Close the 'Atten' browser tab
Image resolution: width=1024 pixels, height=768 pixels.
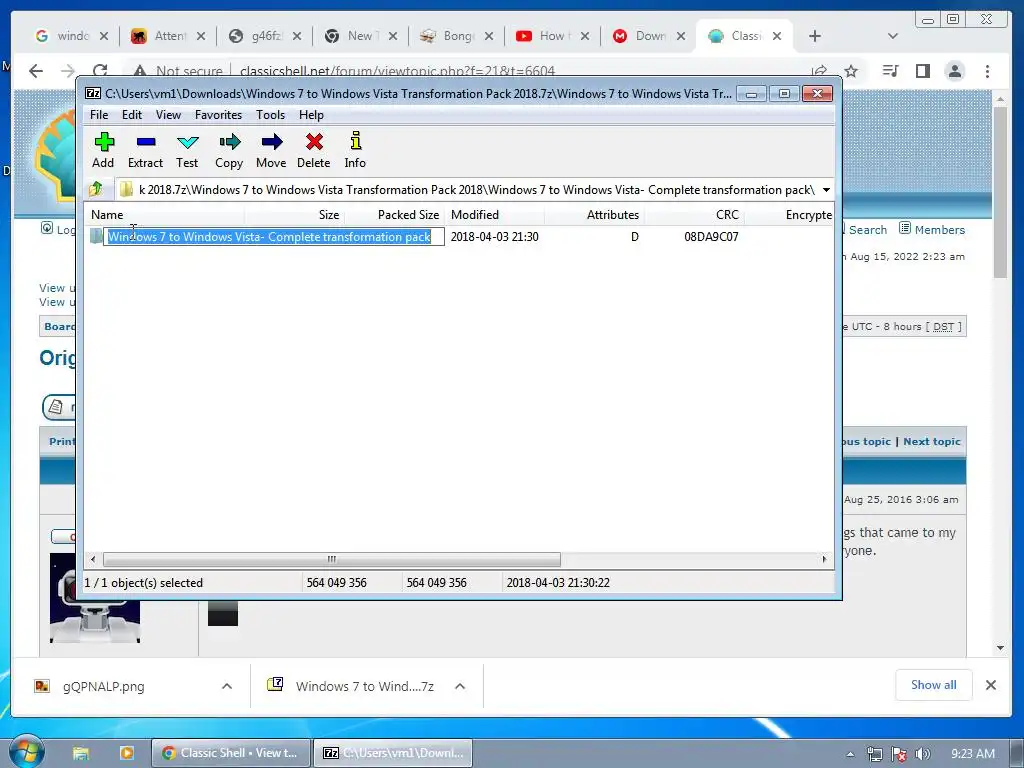200,37
